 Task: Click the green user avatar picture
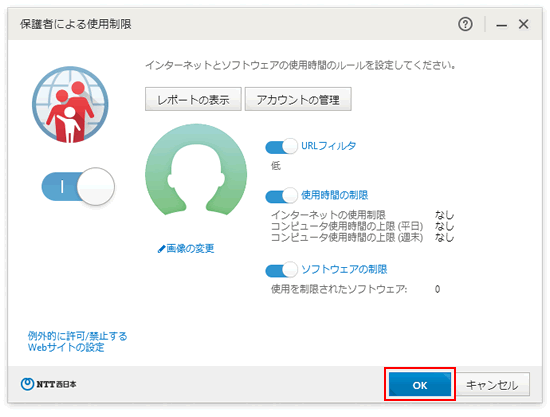pyautogui.click(x=196, y=170)
